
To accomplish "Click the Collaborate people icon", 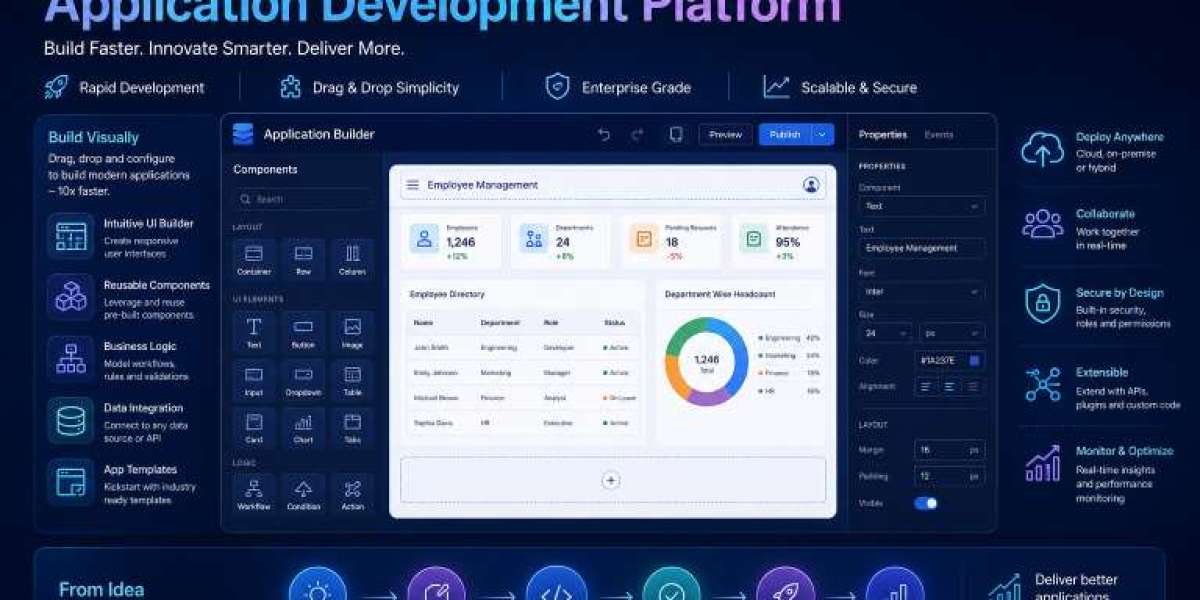I will tap(1042, 224).
